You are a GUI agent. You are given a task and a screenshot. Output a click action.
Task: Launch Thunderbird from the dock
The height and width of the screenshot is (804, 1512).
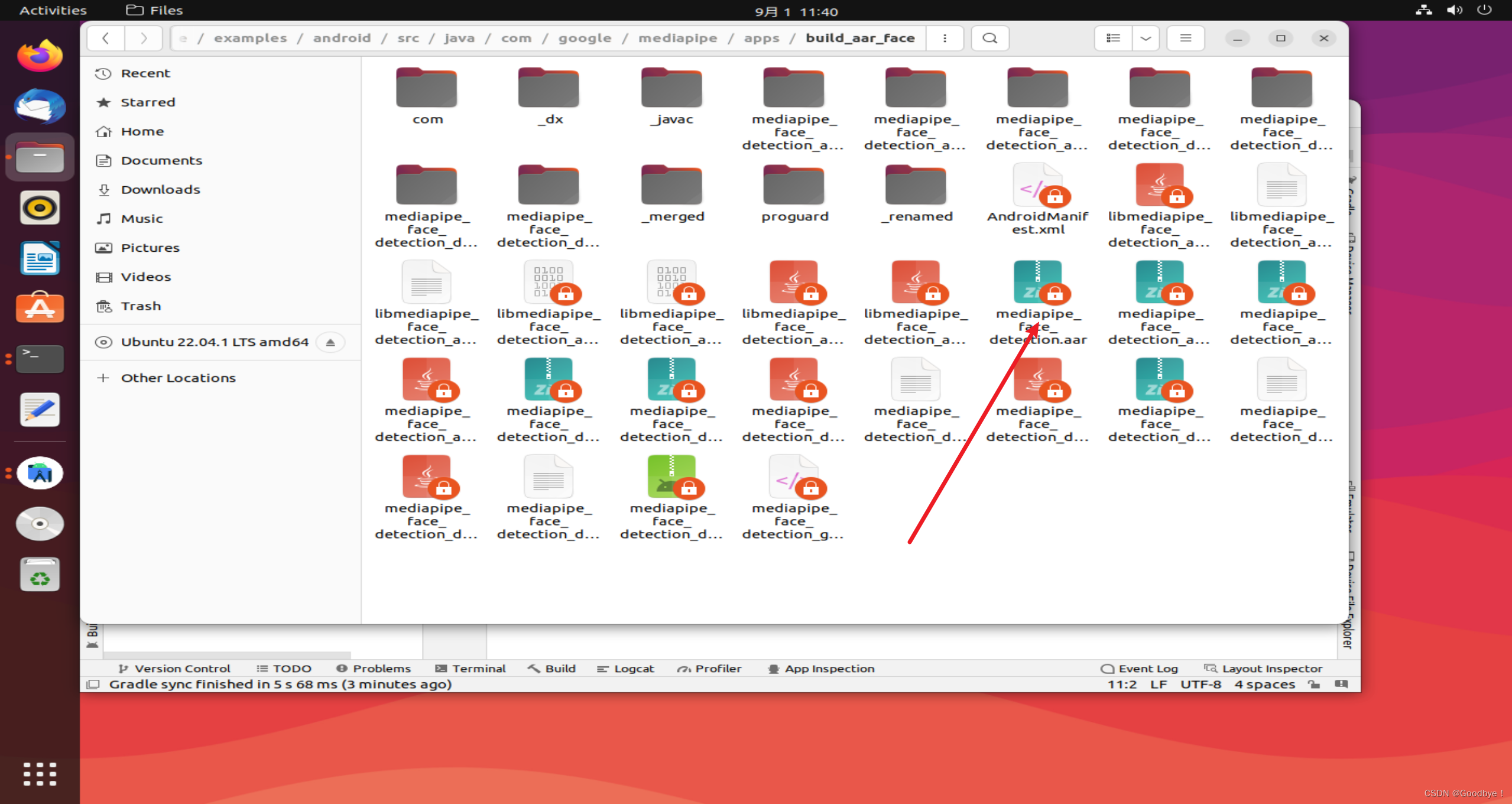click(x=40, y=106)
